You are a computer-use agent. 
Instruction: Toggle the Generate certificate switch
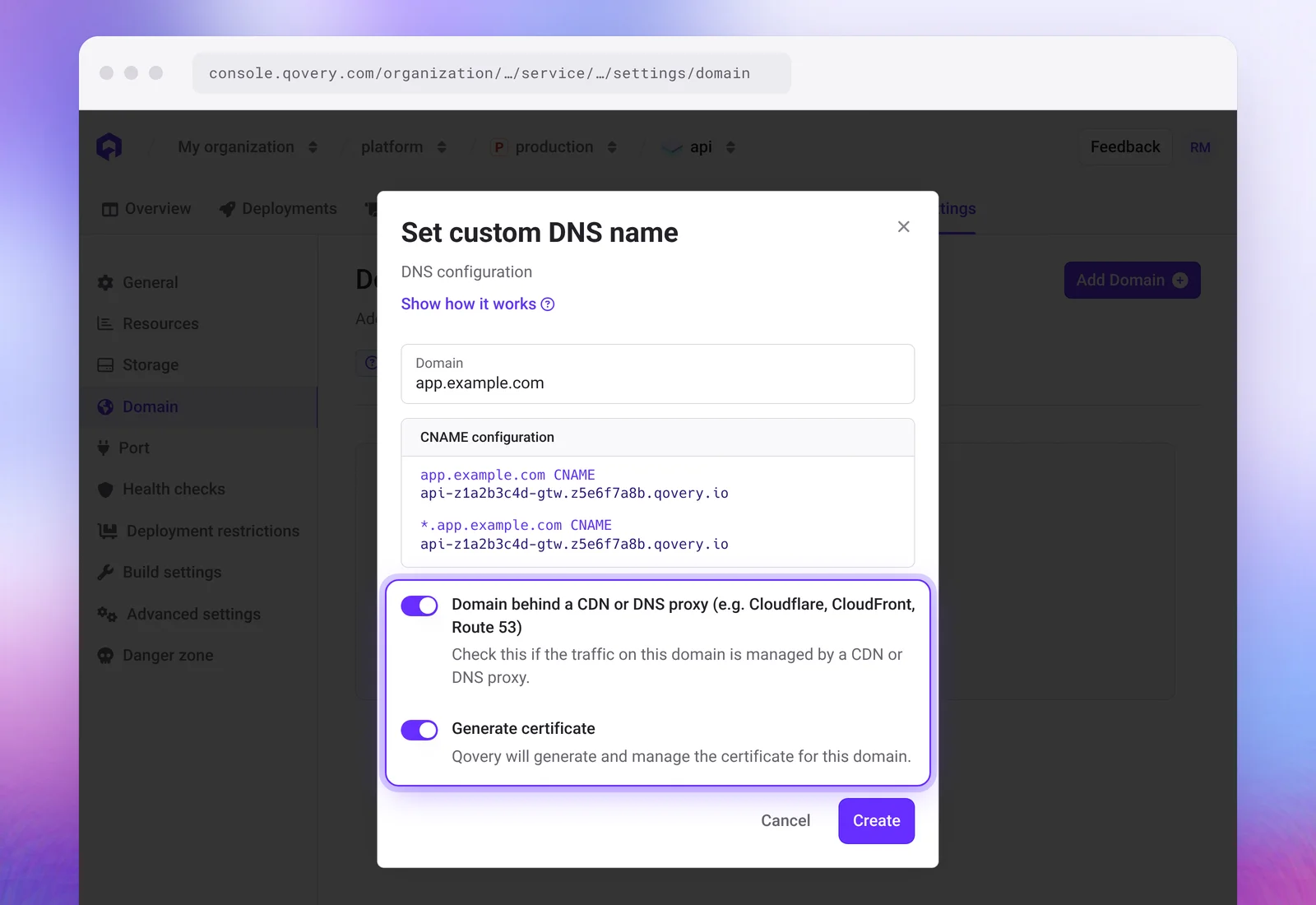coord(419,730)
